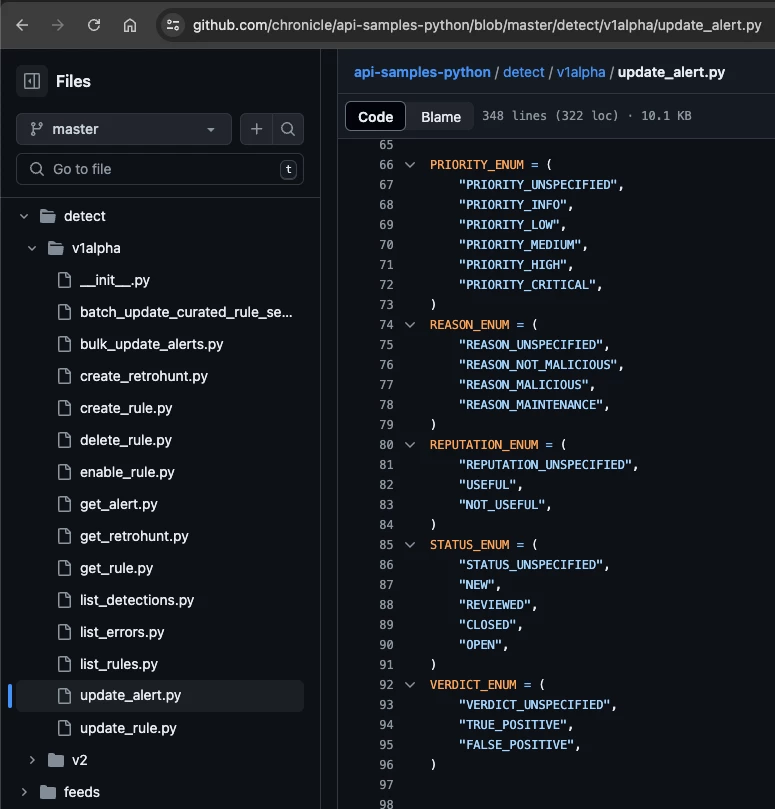Screen dimensions: 775x809
Task: Open the api-samples-python breadcrumb link
Action: point(422,72)
